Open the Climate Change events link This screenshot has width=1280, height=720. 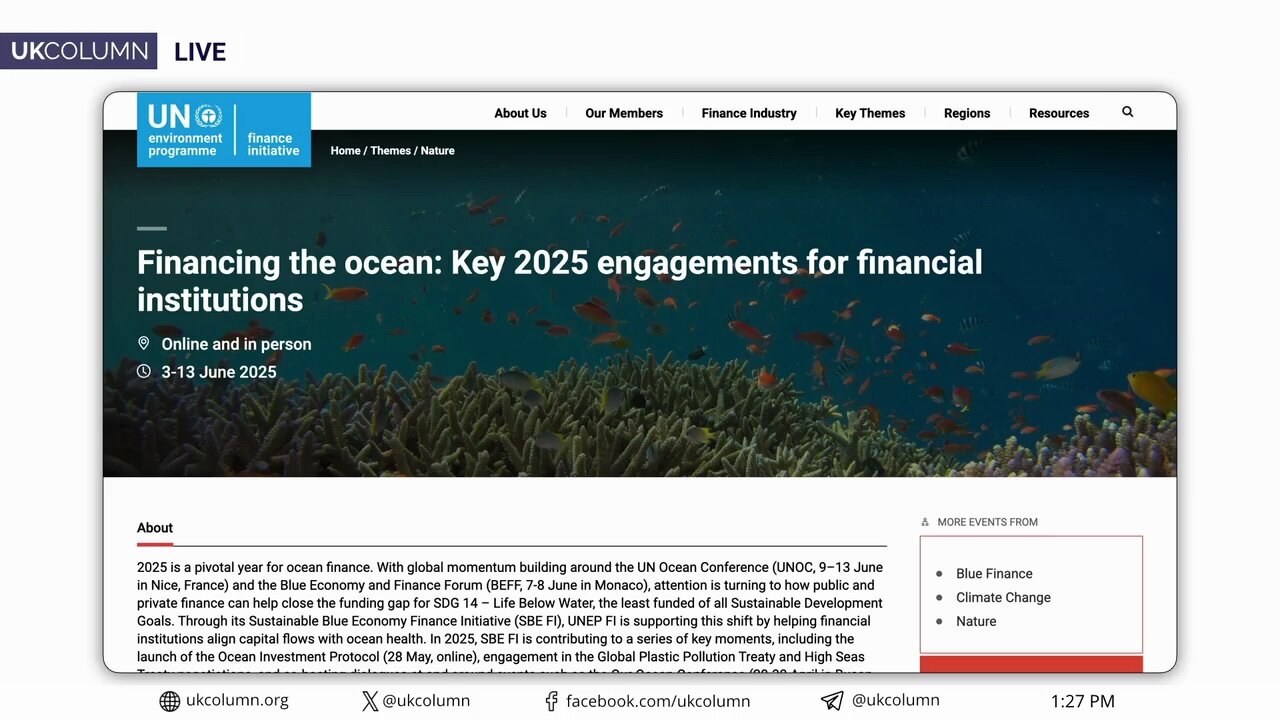coord(1003,598)
